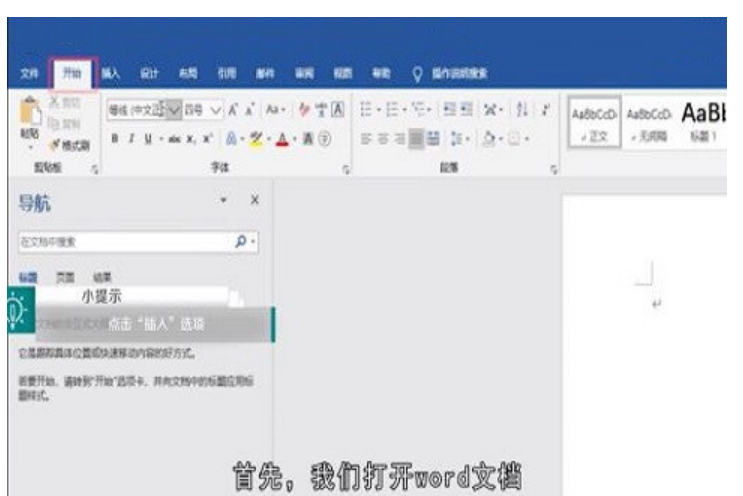The image size is (743, 496).
Task: Click the bullet list icon
Action: (367, 110)
